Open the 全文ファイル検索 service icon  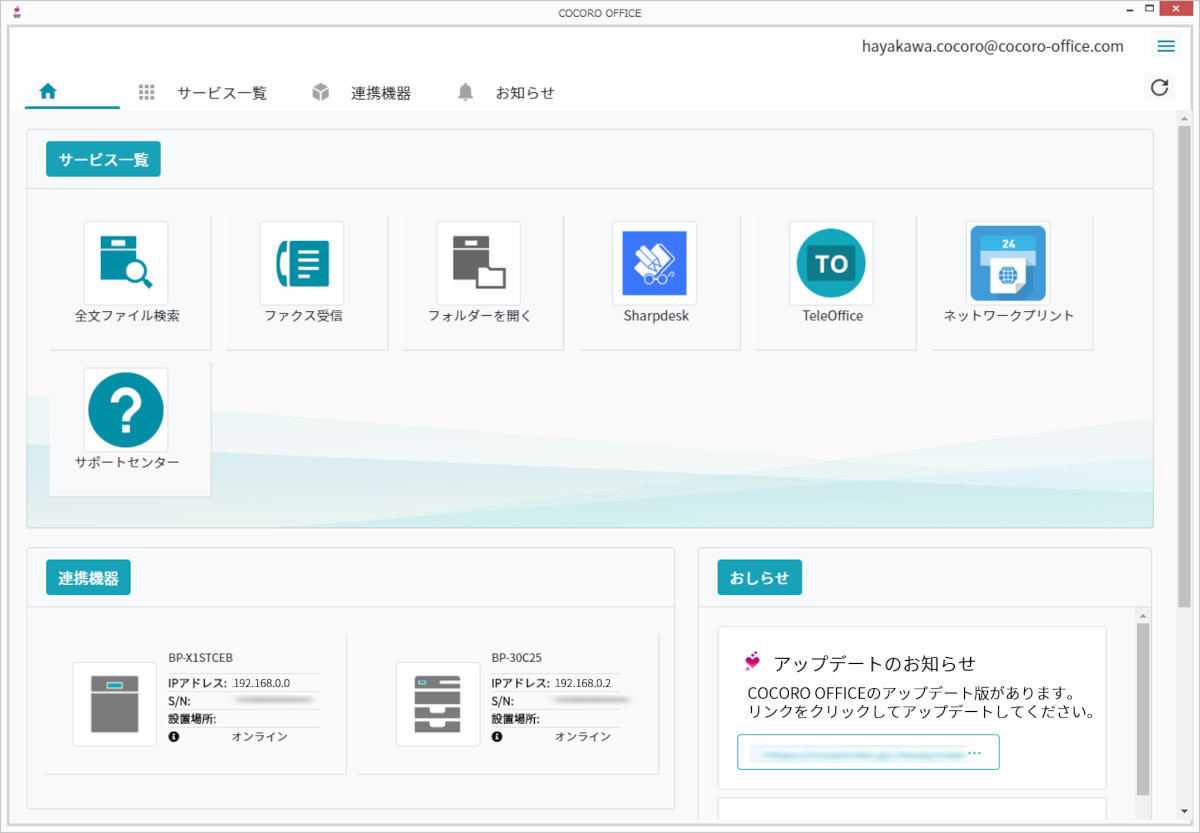[126, 264]
